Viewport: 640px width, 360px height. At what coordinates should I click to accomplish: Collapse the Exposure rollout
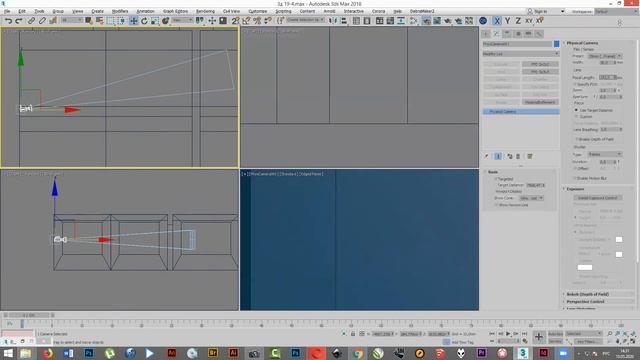(x=576, y=189)
